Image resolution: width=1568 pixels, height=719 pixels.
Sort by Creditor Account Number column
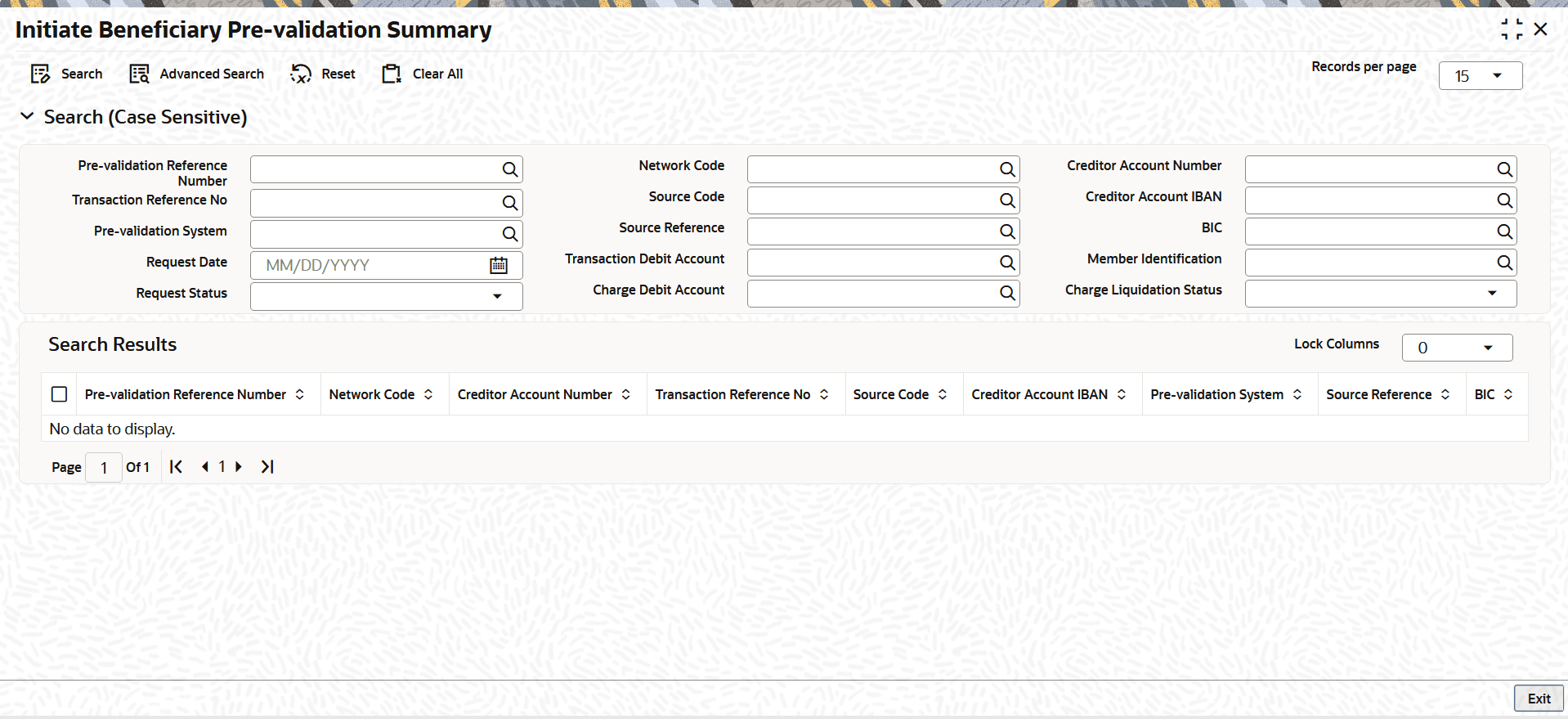[x=626, y=394]
